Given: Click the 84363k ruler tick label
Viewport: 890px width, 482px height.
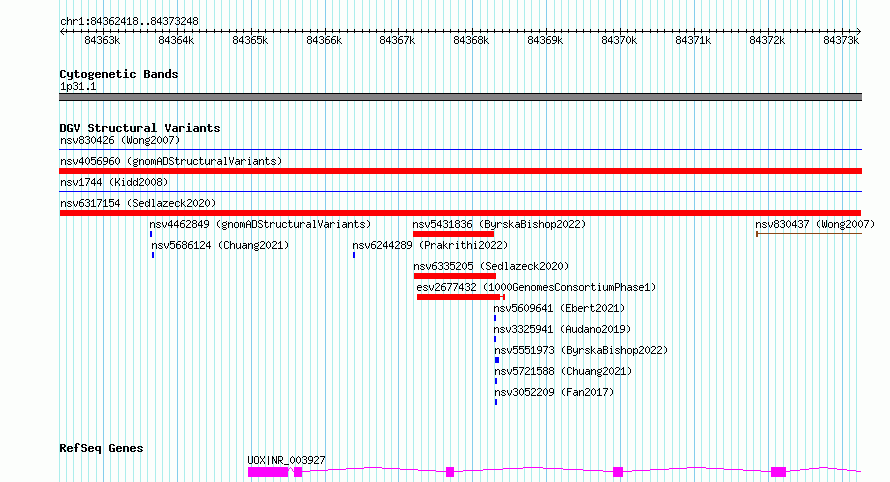Looking at the screenshot, I should click(102, 41).
